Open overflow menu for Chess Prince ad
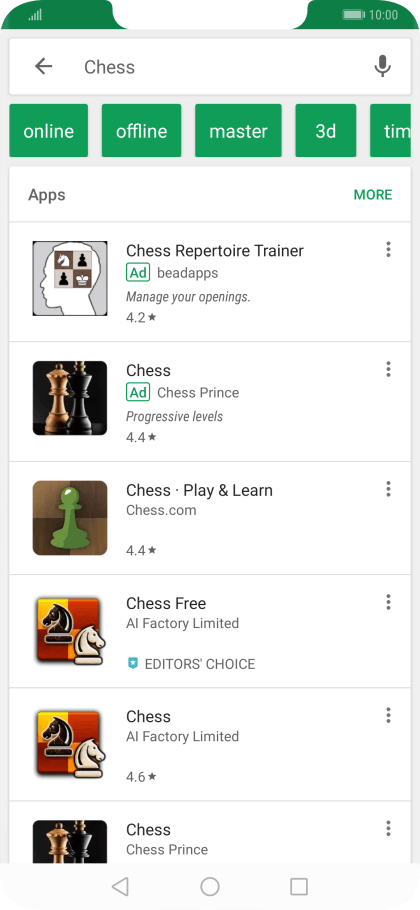The width and height of the screenshot is (420, 910). coord(388,369)
